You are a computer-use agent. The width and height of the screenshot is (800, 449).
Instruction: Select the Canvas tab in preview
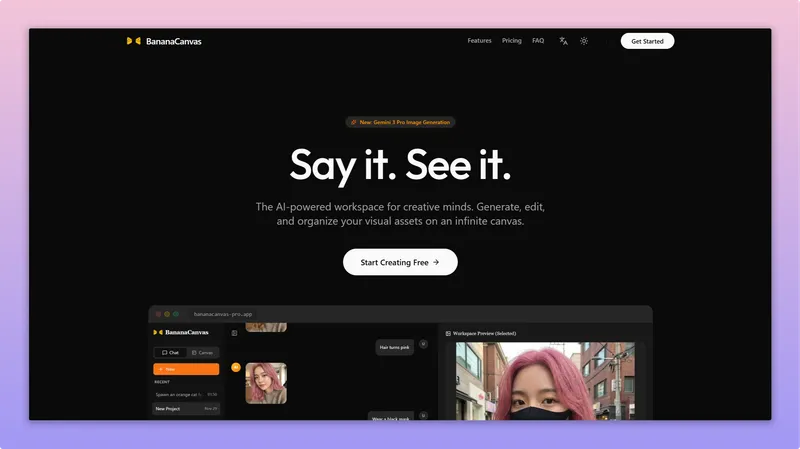pyautogui.click(x=203, y=353)
